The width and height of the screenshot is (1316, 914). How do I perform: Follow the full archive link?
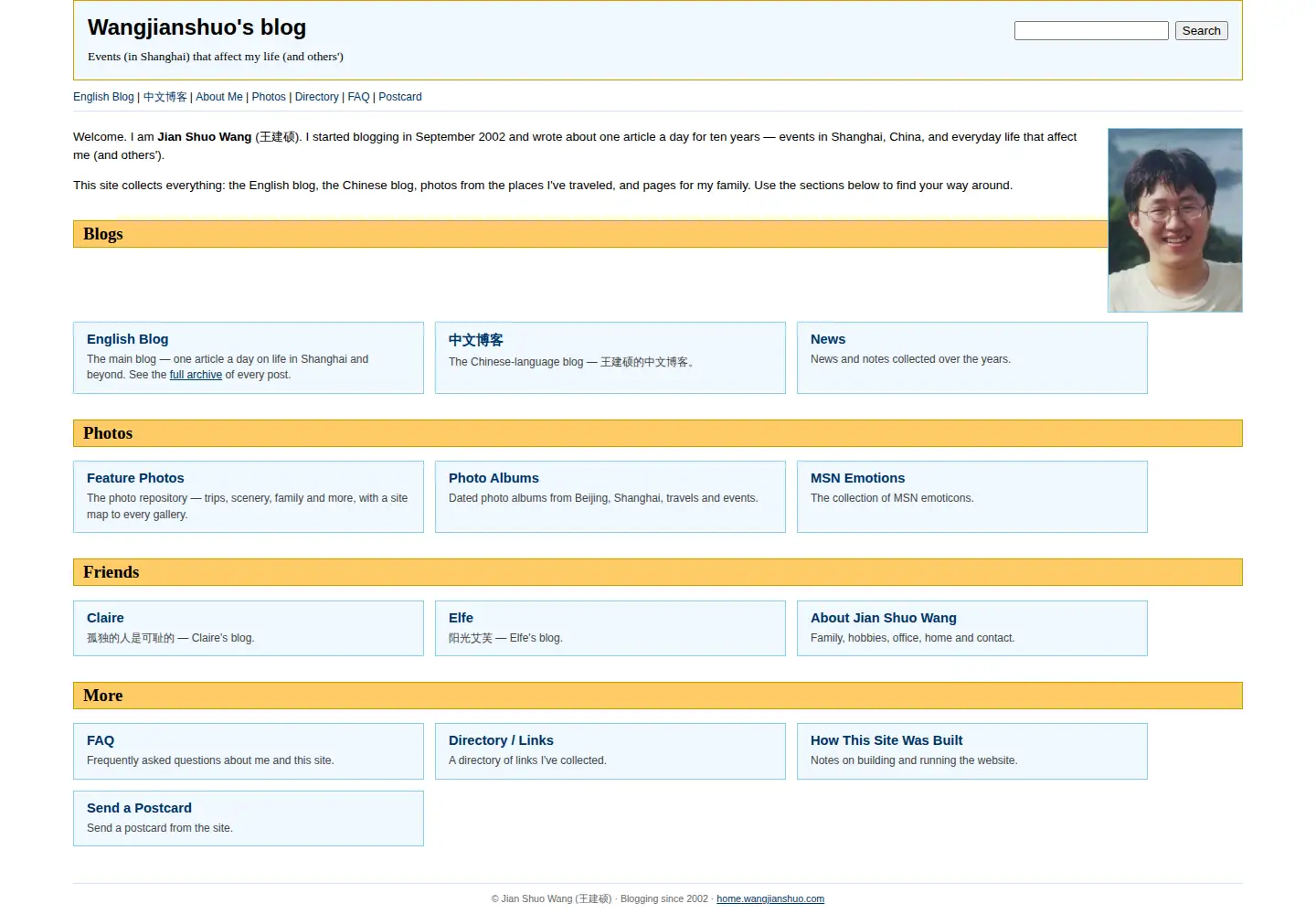[x=196, y=375]
